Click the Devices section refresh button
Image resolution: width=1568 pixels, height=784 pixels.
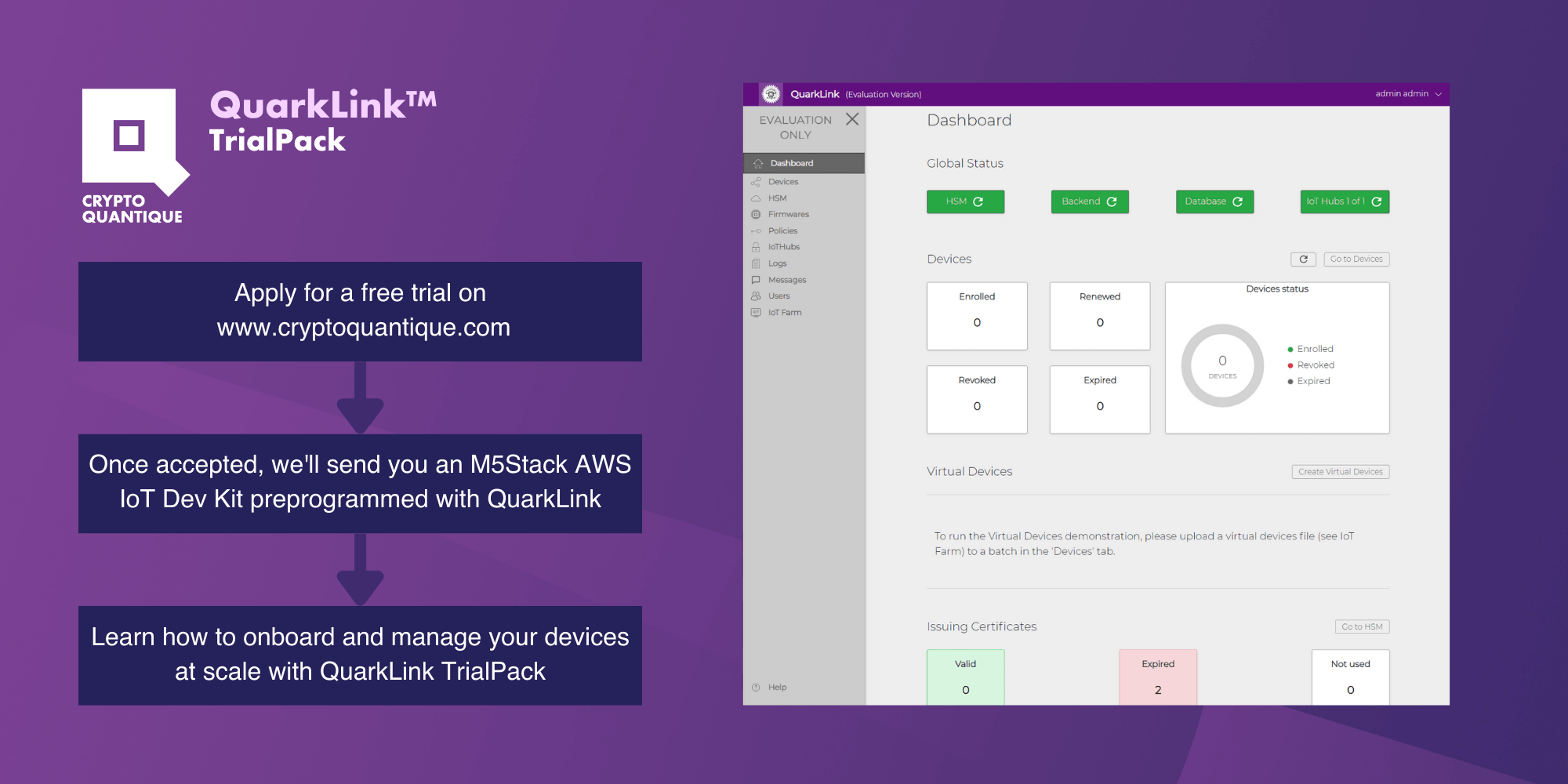pyautogui.click(x=1303, y=260)
